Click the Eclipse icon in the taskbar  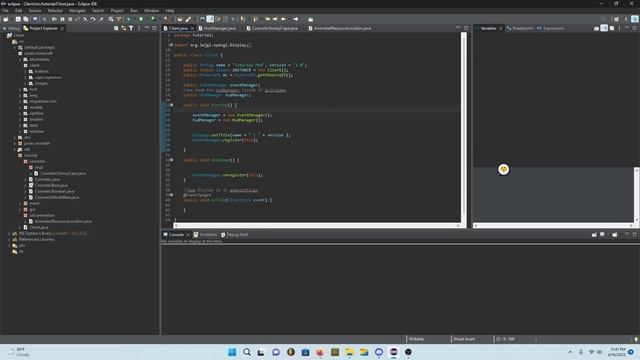point(393,352)
